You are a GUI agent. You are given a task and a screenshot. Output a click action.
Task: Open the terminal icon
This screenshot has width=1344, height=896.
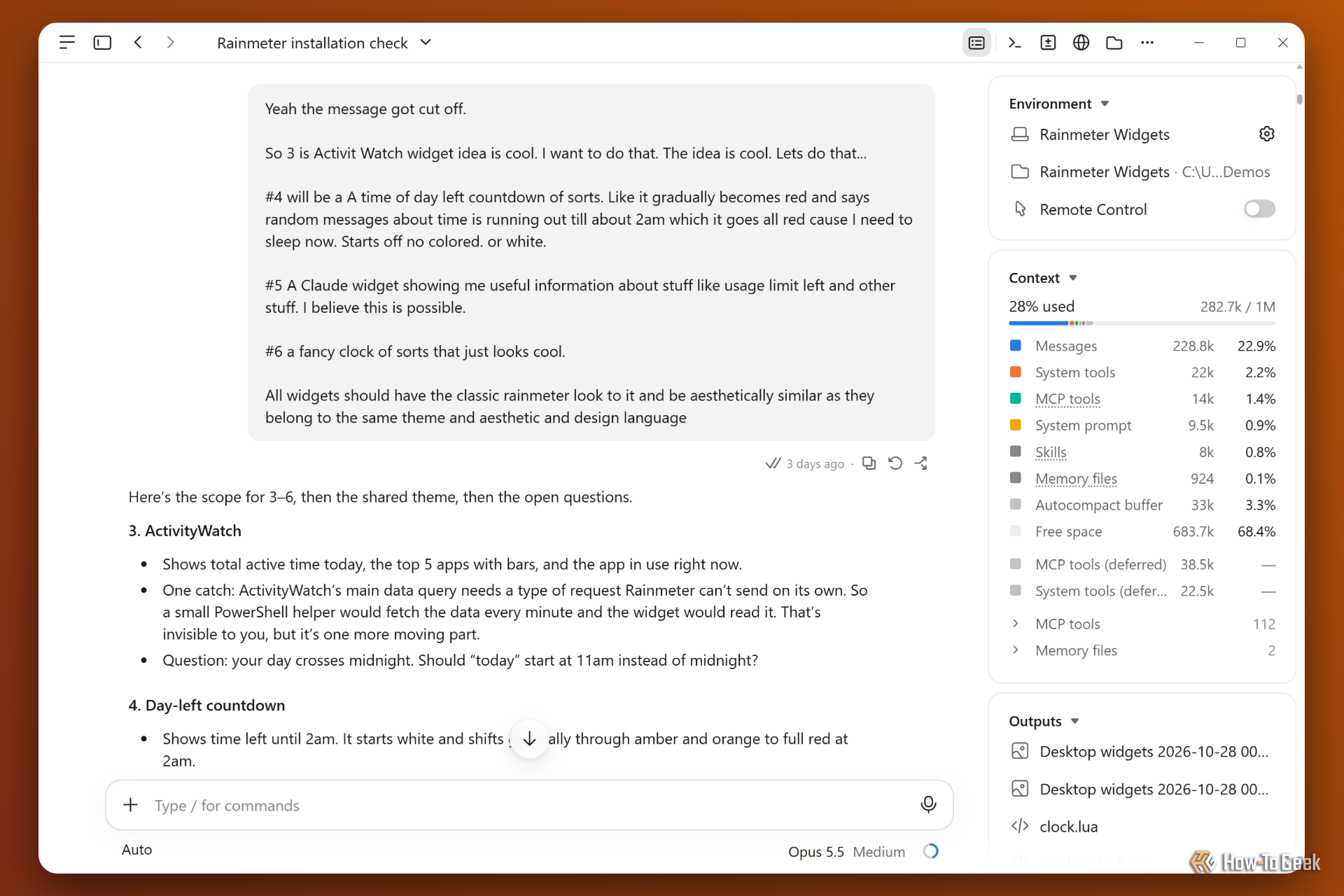tap(1014, 43)
